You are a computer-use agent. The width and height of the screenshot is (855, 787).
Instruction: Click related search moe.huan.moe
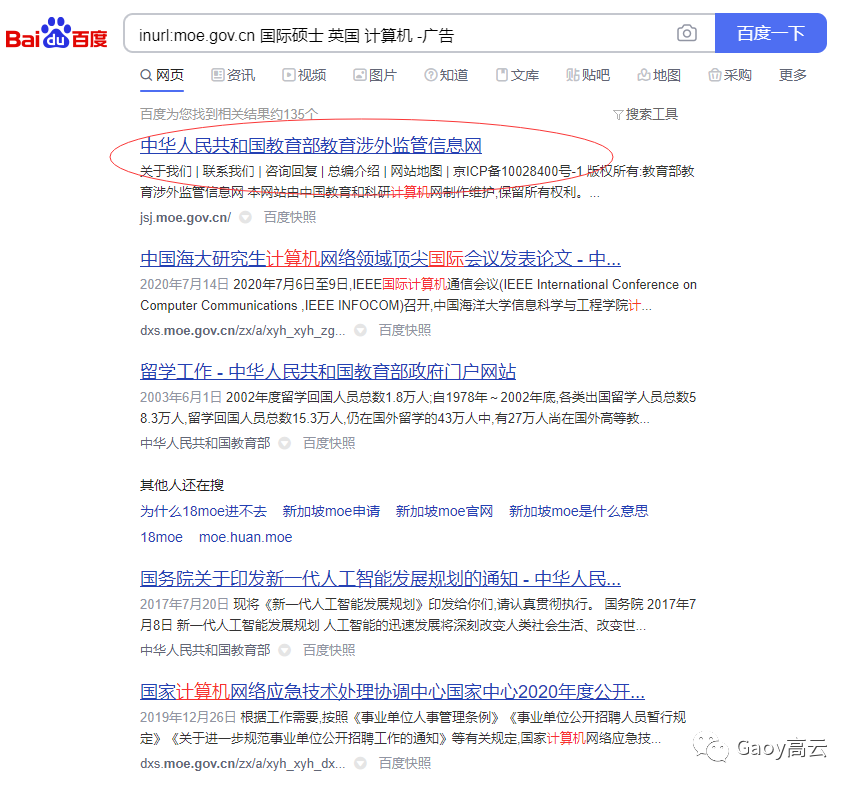[245, 537]
